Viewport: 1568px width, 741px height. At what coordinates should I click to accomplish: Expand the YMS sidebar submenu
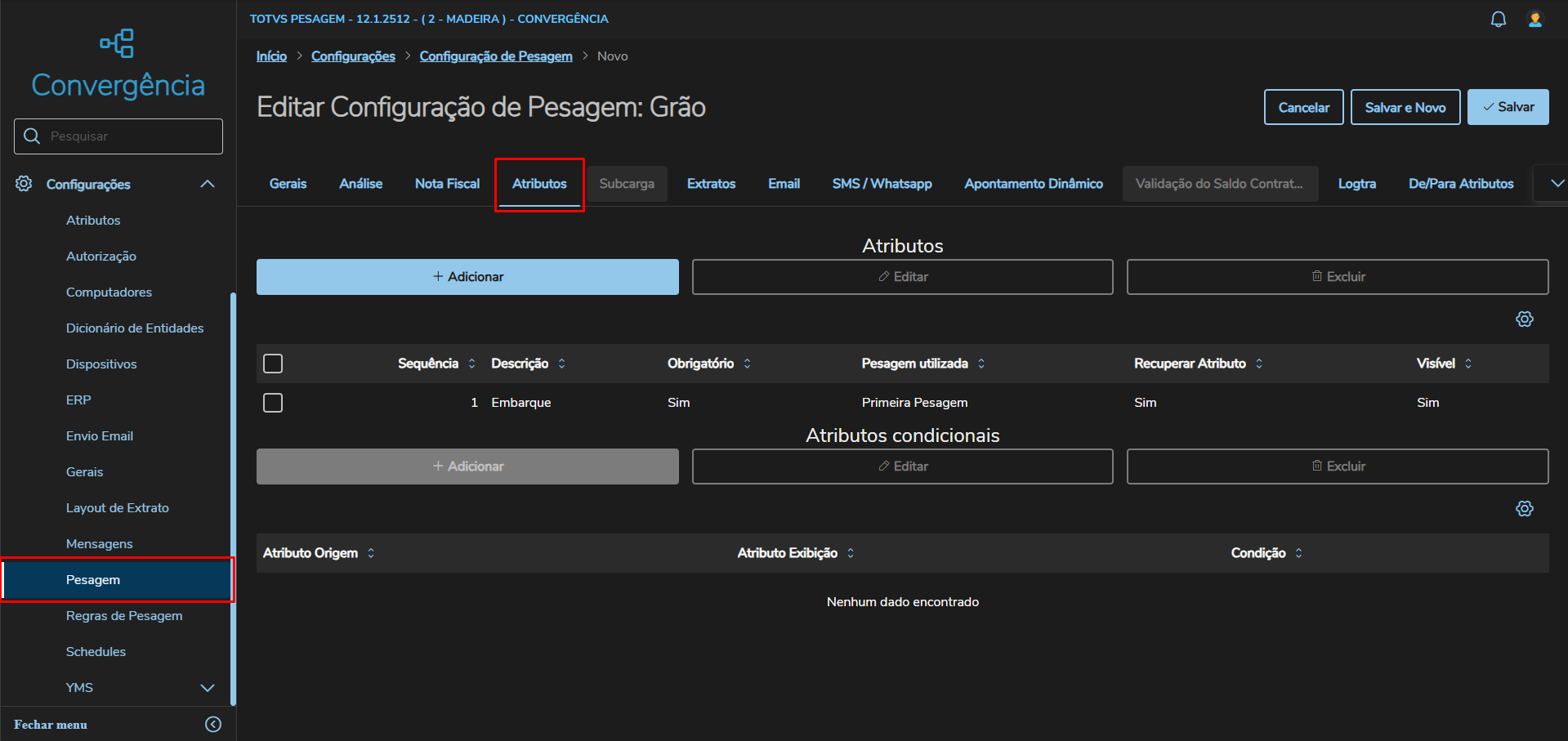tap(208, 688)
